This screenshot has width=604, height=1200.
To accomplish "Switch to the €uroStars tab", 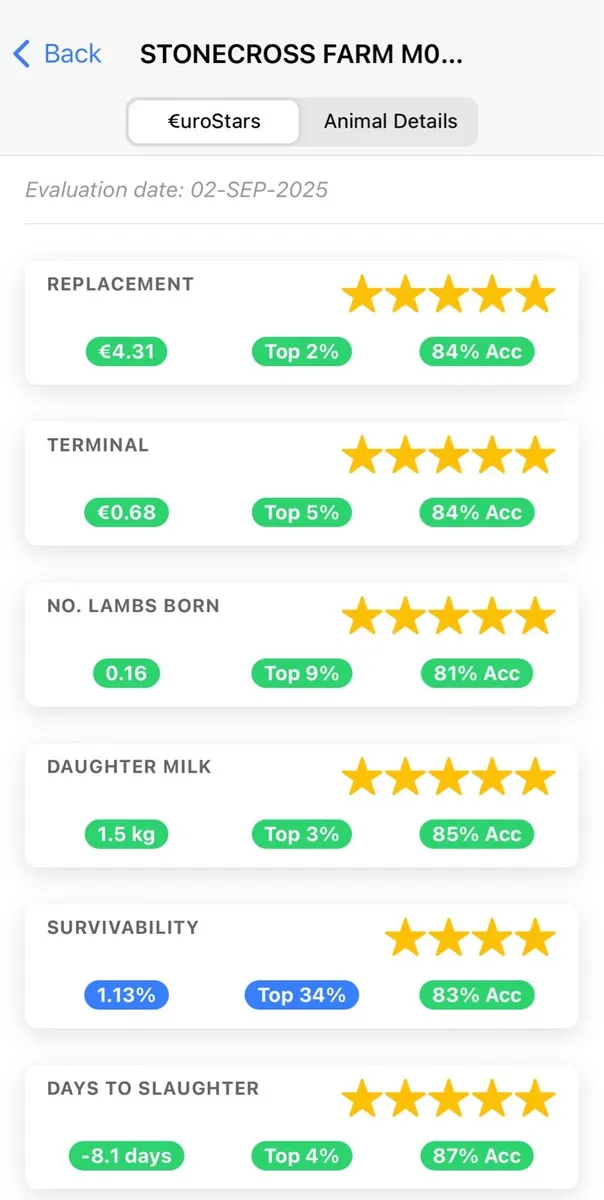I will tap(214, 122).
